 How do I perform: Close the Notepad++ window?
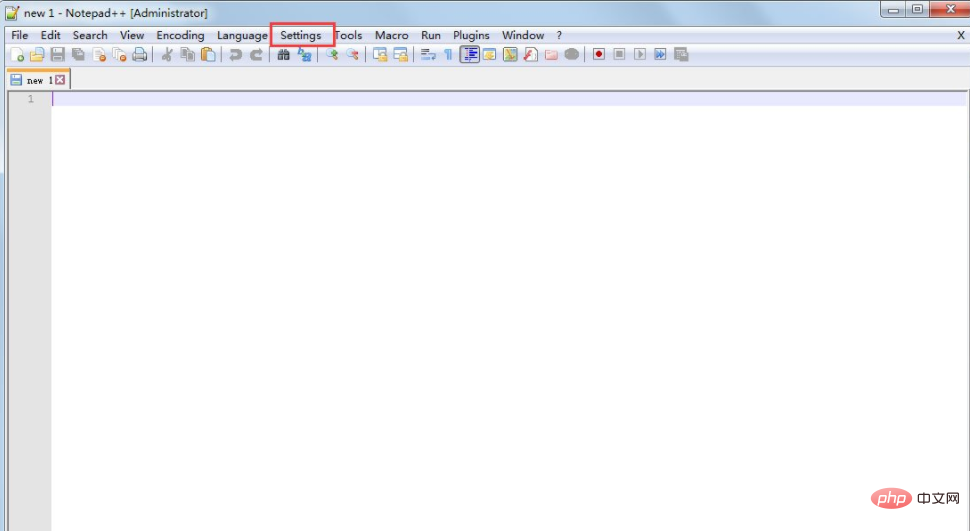click(950, 9)
